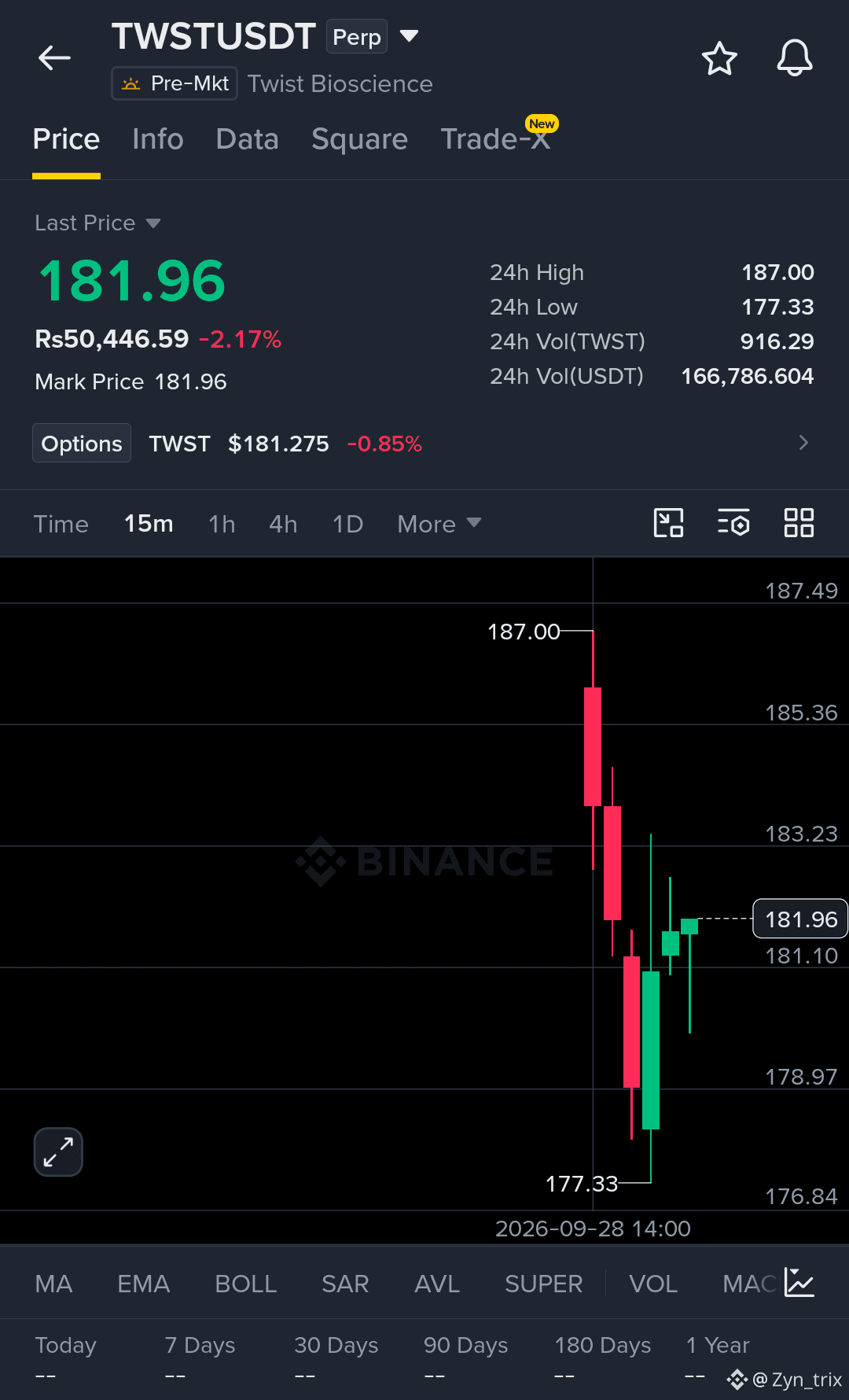Toggle the VOL indicator

click(652, 1284)
